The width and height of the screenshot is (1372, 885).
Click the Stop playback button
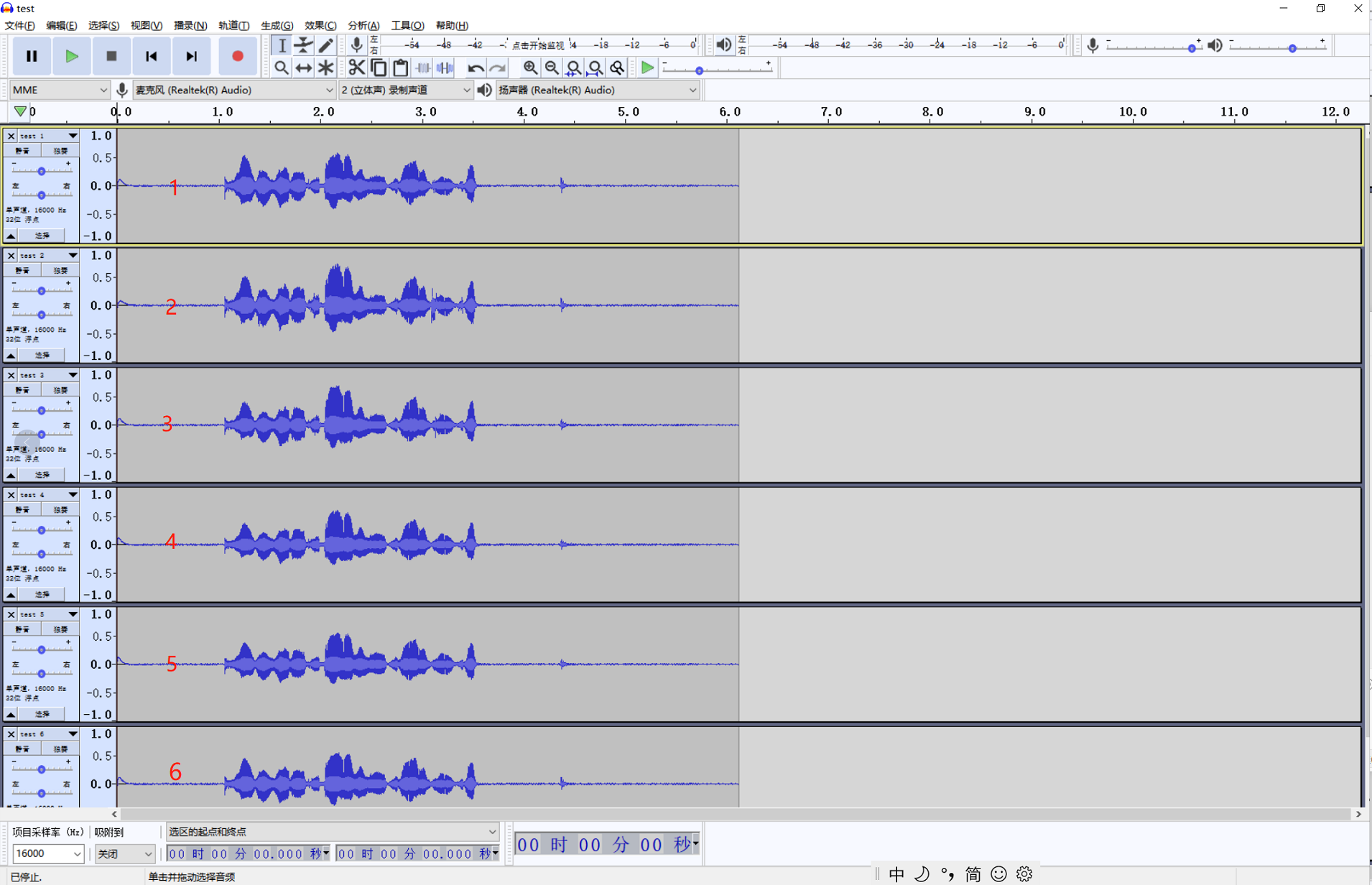tap(111, 56)
